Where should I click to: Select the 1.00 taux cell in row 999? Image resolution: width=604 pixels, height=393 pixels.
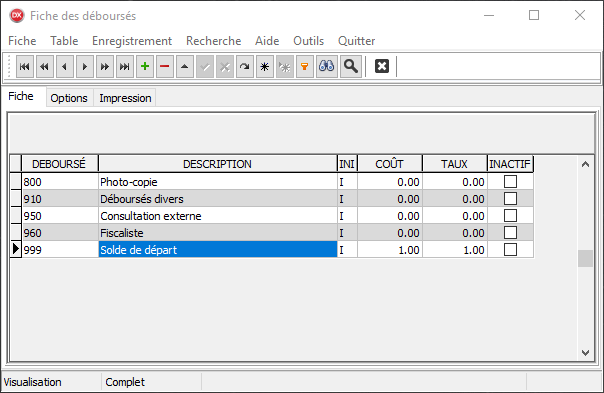coord(455,250)
